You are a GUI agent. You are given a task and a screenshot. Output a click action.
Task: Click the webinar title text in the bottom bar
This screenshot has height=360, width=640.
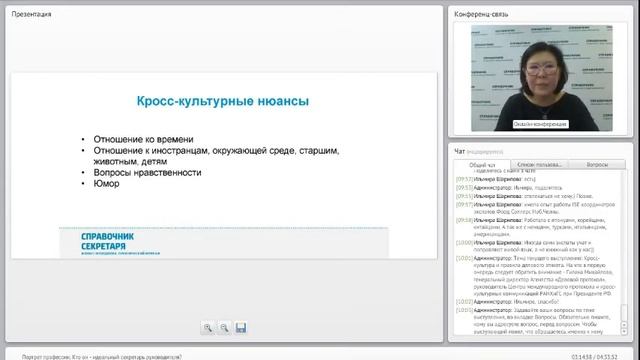tap(102, 357)
